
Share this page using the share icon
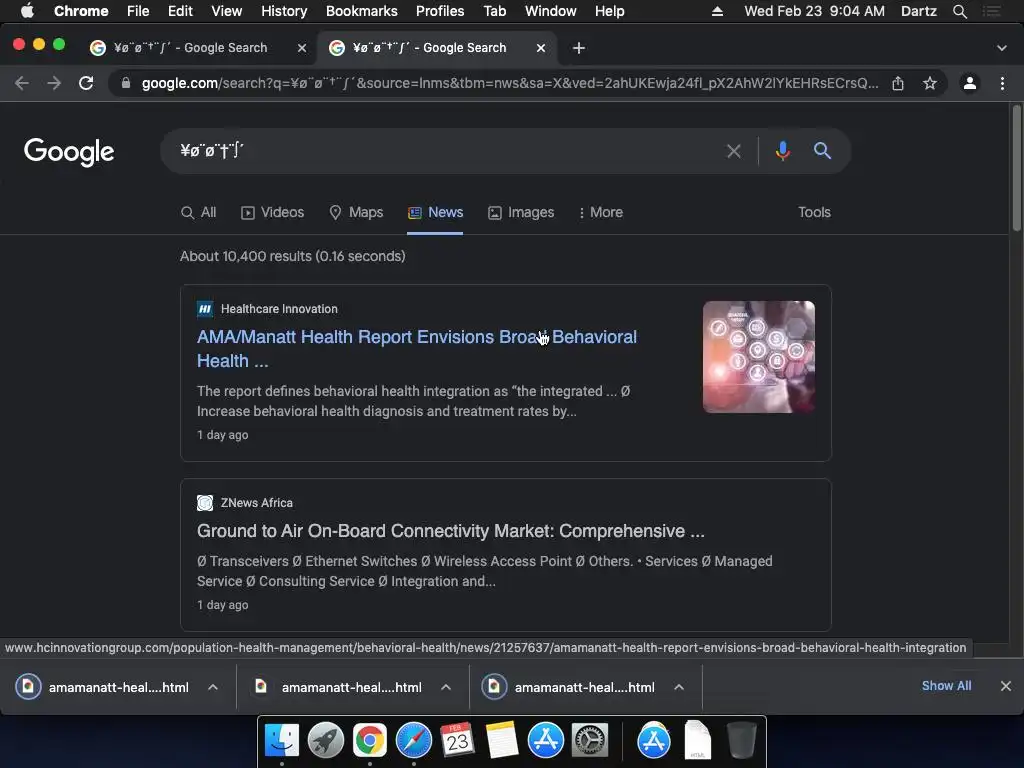(898, 83)
